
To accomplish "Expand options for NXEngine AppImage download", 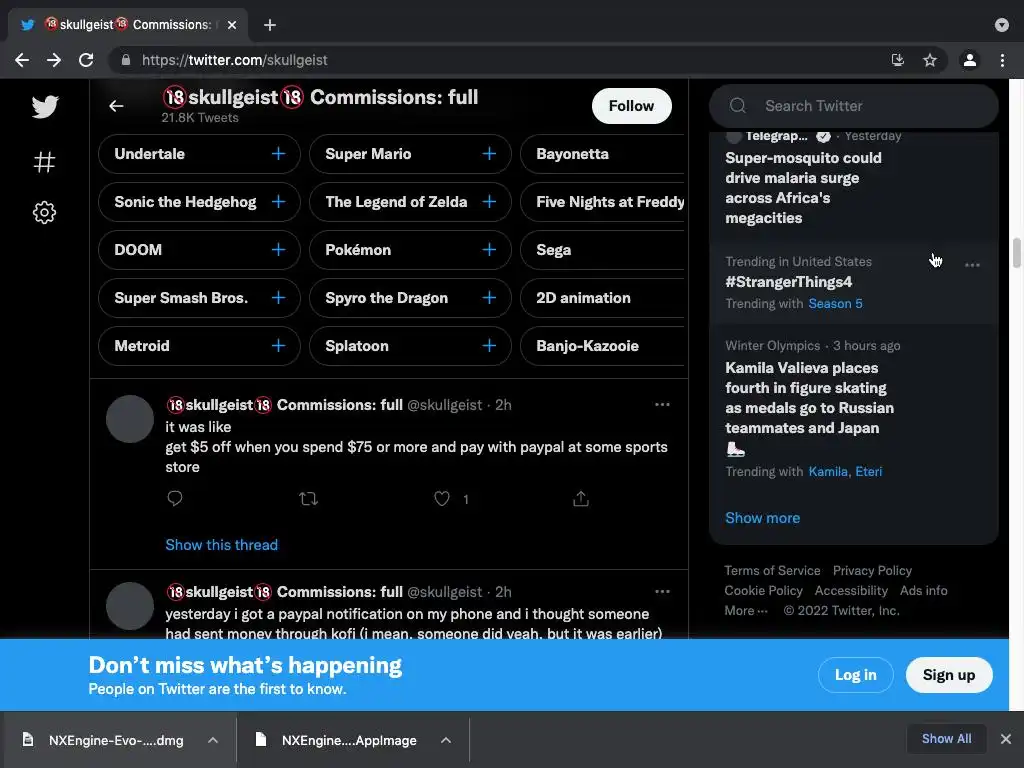I will tap(446, 740).
